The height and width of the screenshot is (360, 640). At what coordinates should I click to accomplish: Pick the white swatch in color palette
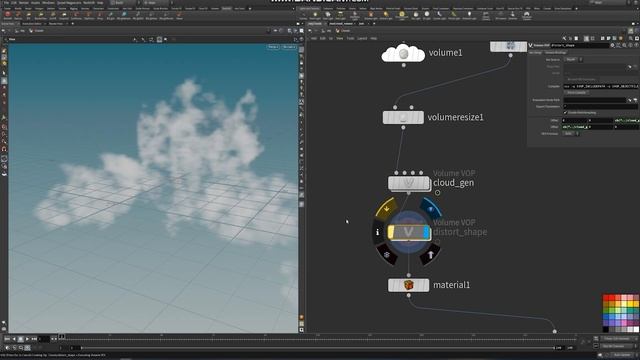coord(636,329)
